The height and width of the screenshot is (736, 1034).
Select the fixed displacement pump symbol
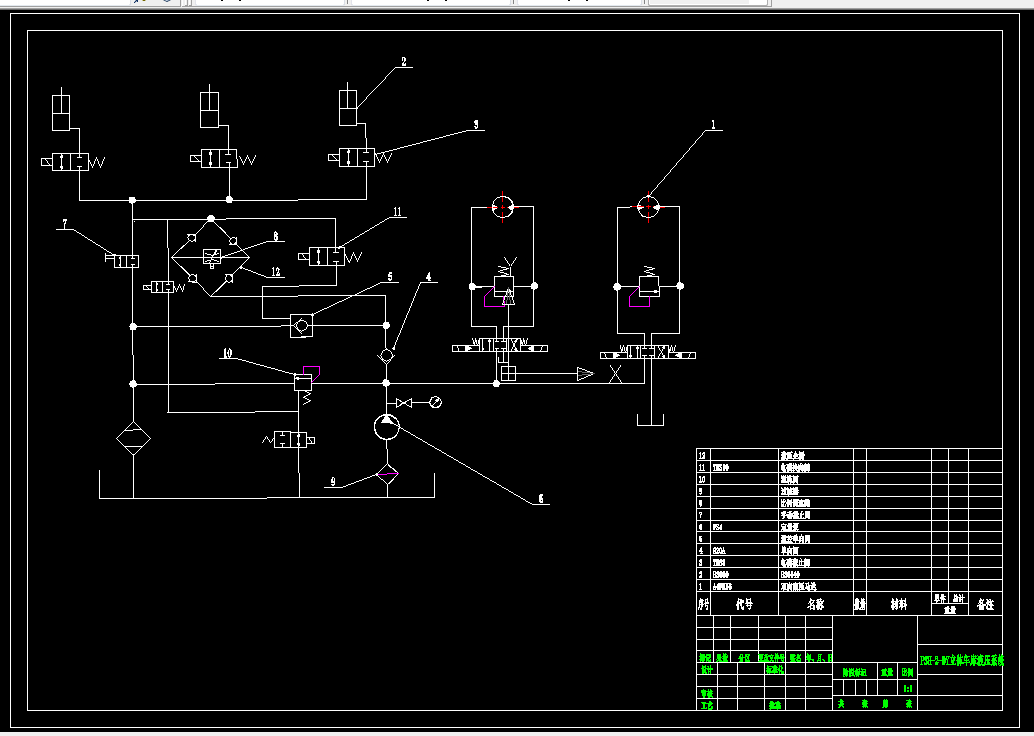pyautogui.click(x=386, y=427)
